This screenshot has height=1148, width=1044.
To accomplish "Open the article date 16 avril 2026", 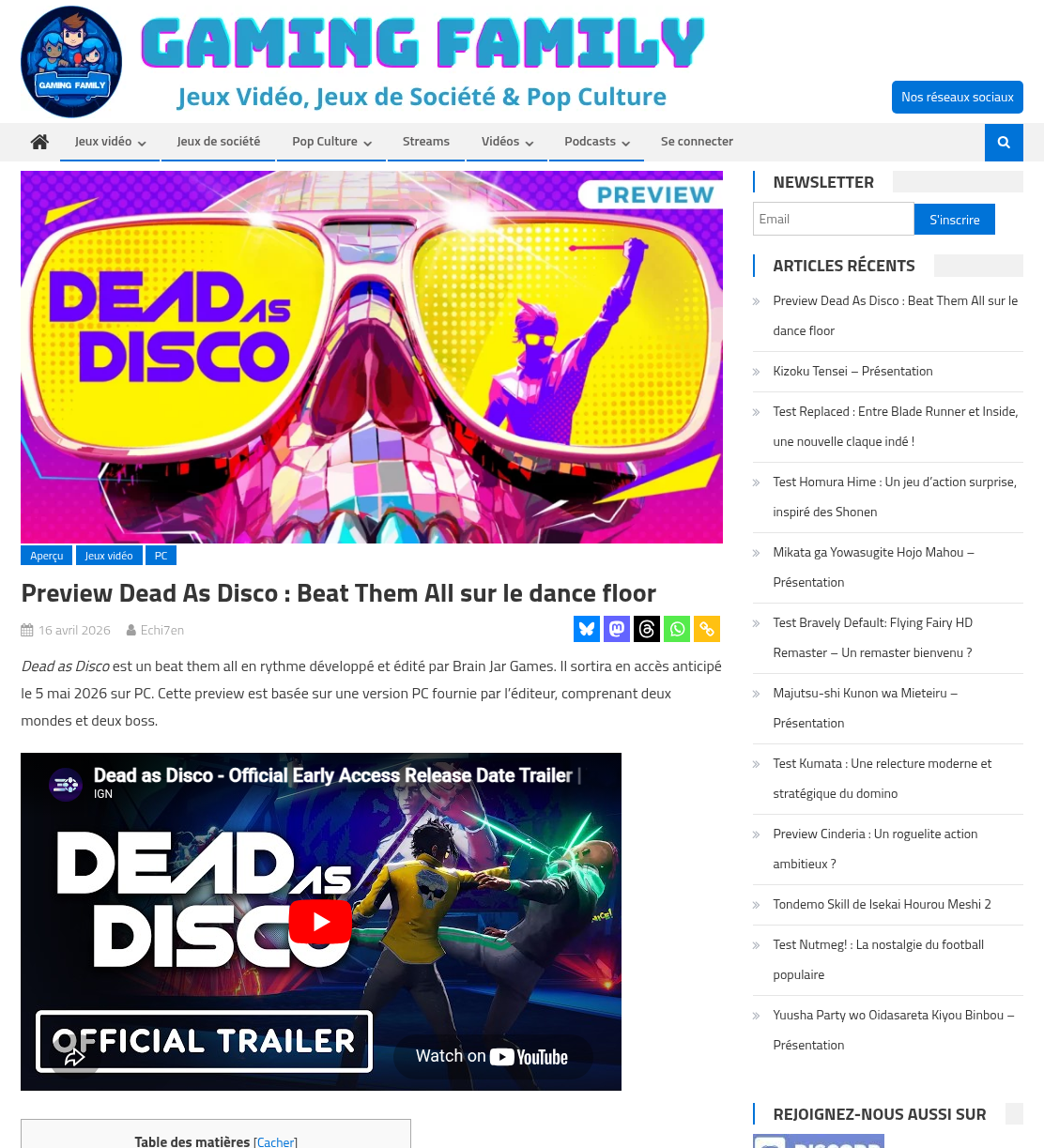I will tap(74, 631).
